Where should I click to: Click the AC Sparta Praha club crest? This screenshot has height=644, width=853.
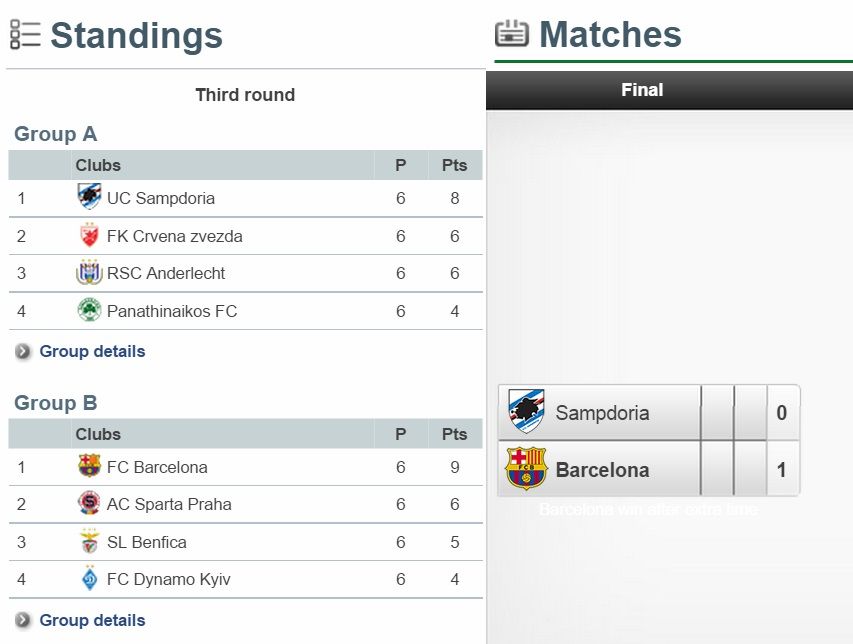coord(89,504)
